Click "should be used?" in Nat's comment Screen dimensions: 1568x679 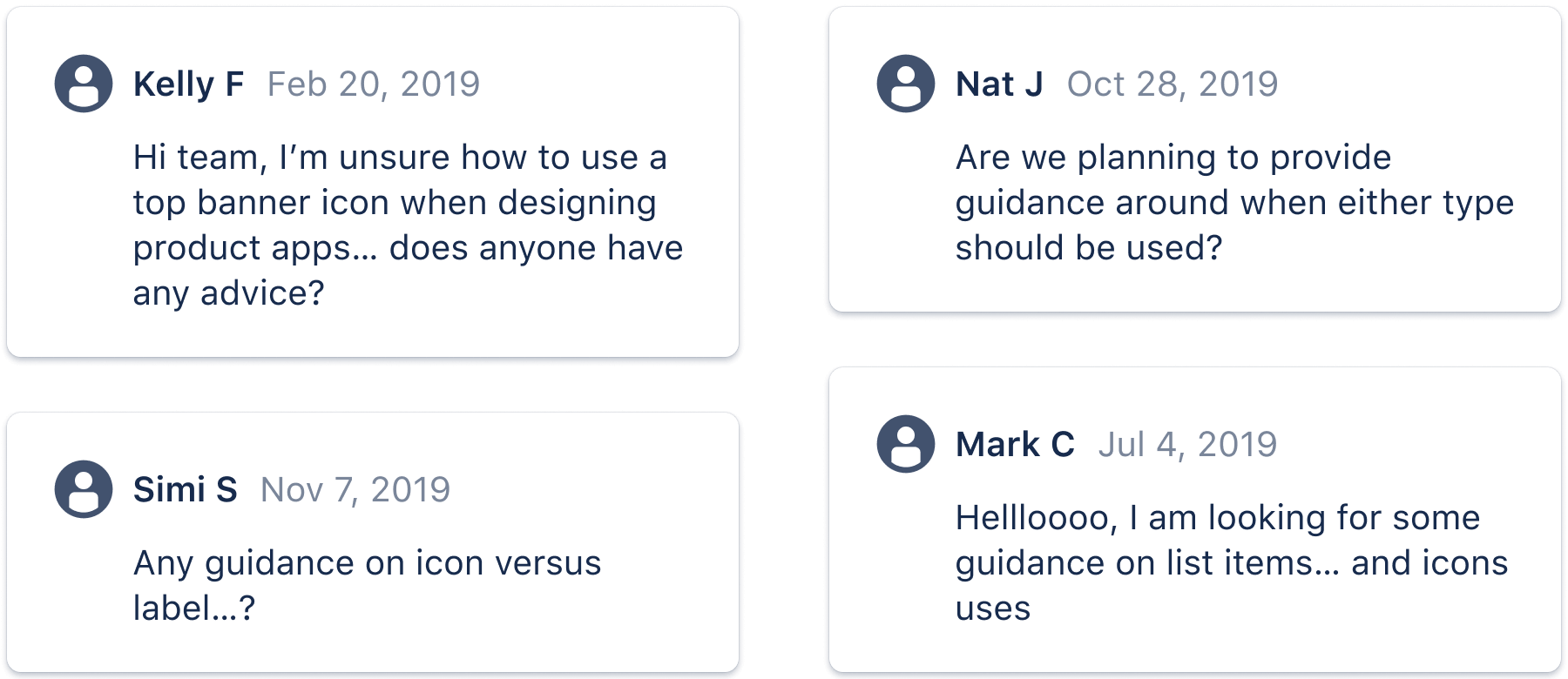click(x=1089, y=248)
